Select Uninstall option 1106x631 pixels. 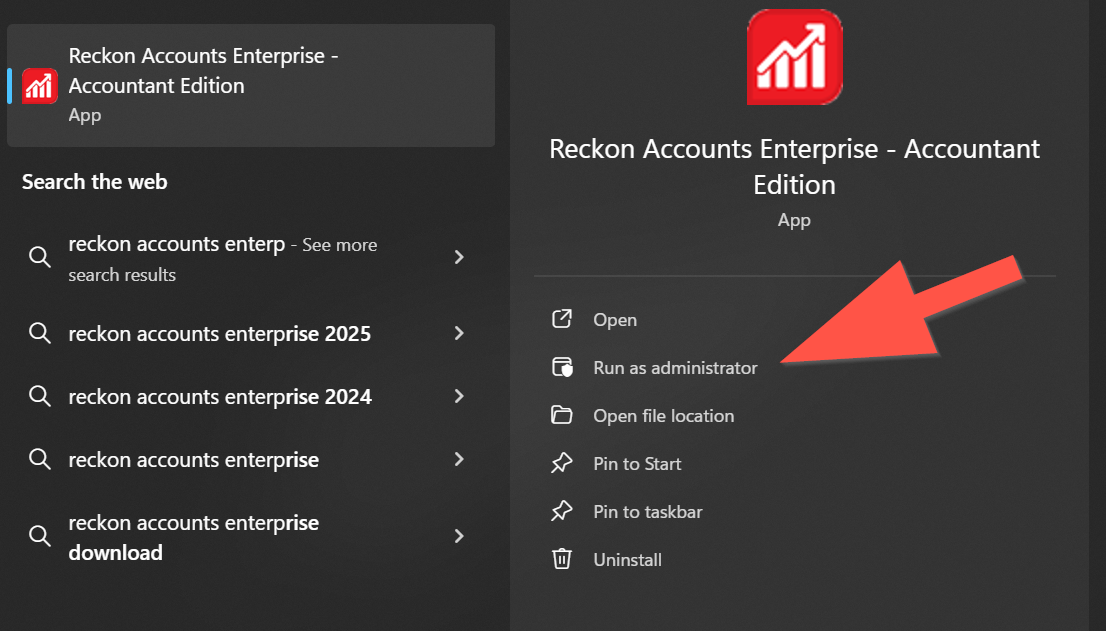tap(627, 560)
